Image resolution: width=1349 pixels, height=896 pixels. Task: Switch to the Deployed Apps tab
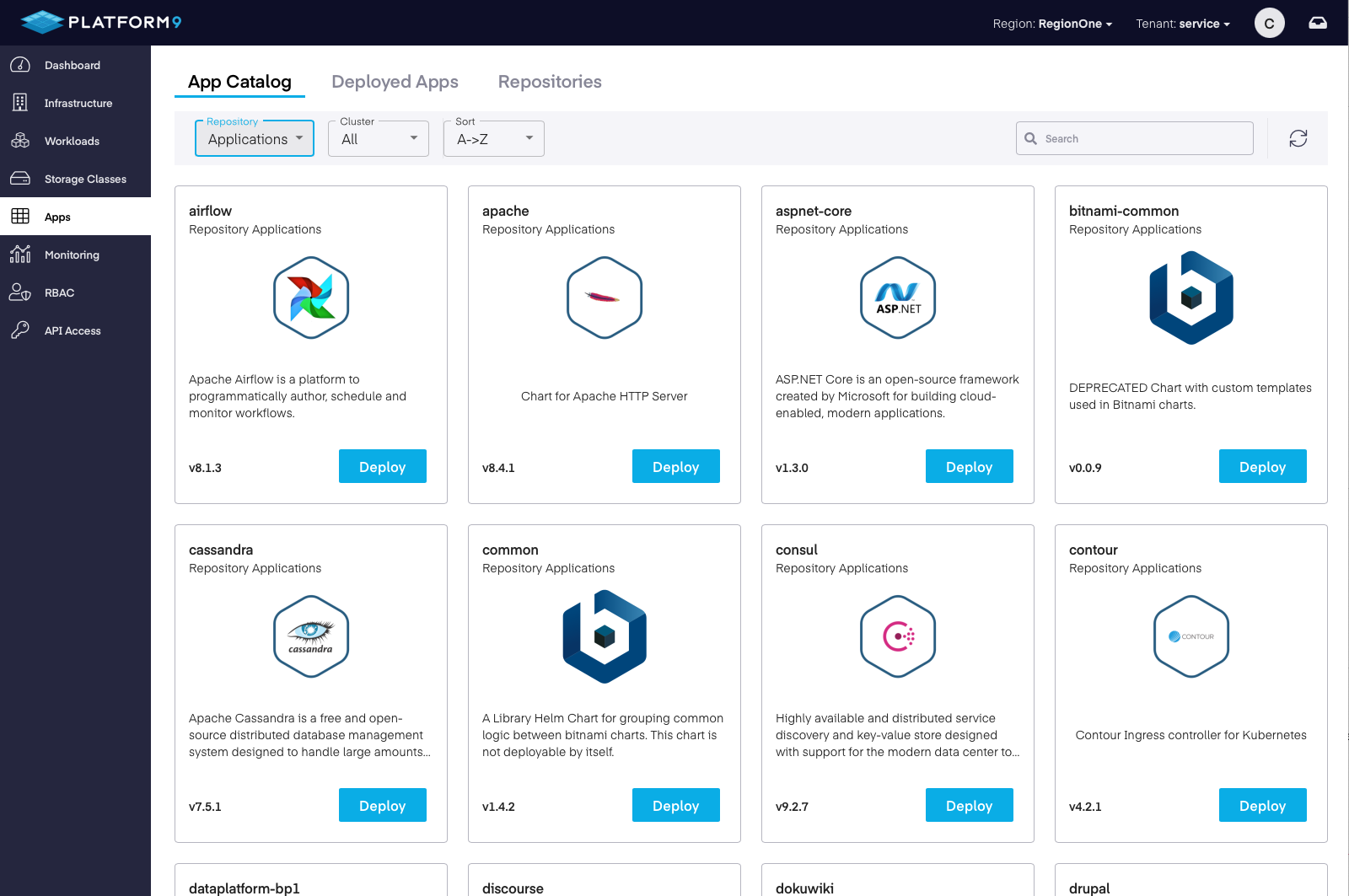point(395,82)
